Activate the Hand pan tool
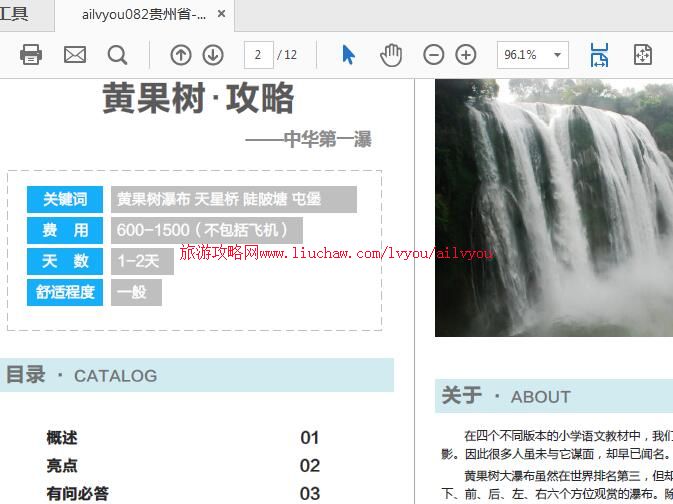This screenshot has height=504, width=673. (x=391, y=55)
